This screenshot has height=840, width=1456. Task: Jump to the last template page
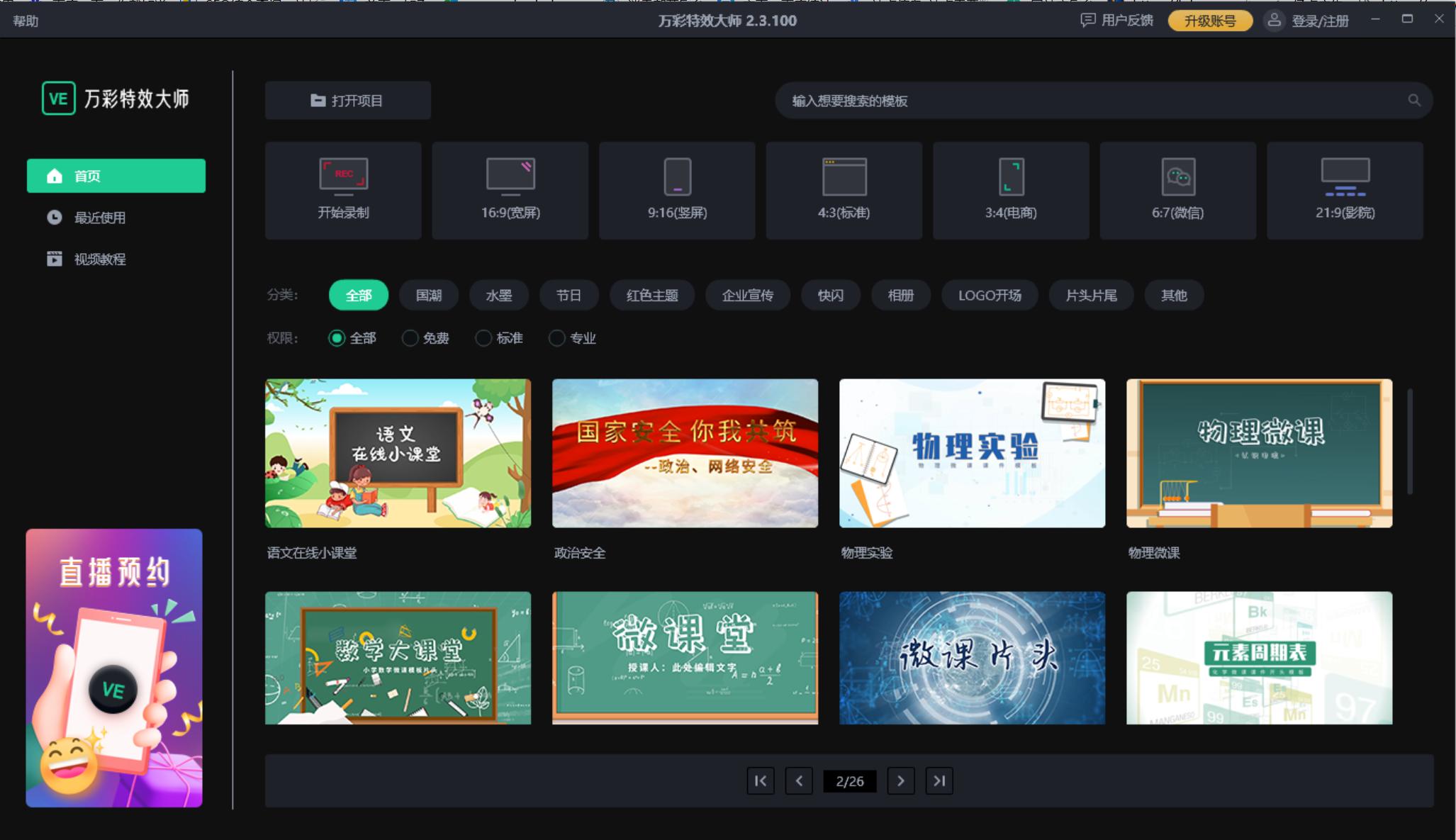click(939, 780)
